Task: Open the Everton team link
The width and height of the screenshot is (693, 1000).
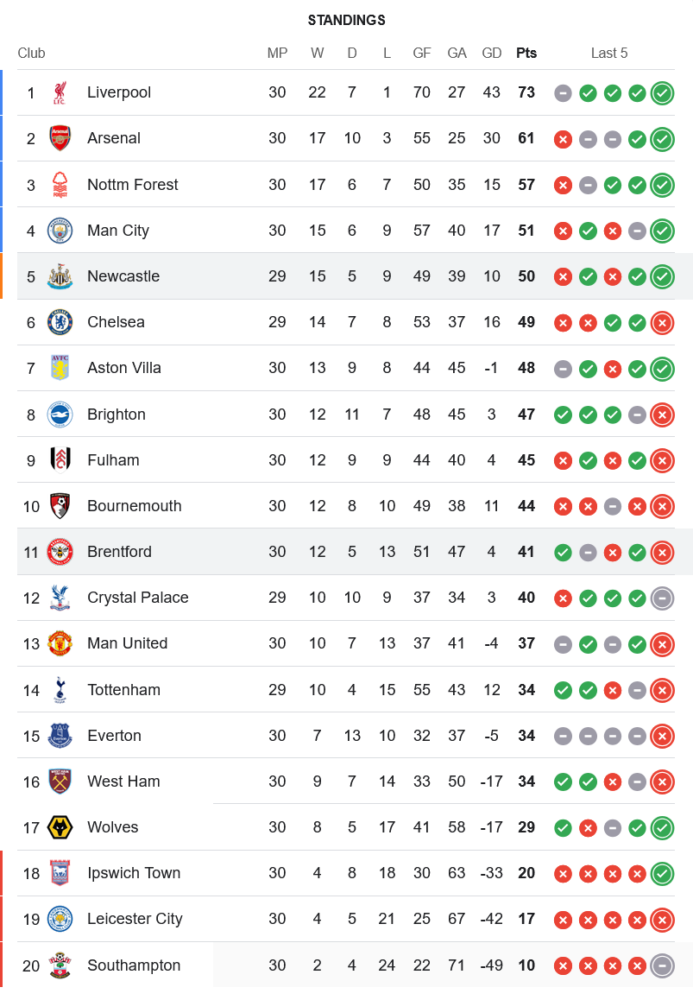Action: click(x=114, y=736)
